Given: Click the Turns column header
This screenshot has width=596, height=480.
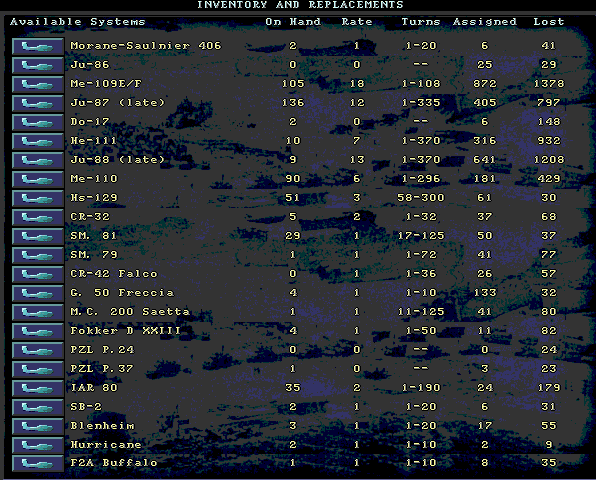Looking at the screenshot, I should click(x=421, y=22).
